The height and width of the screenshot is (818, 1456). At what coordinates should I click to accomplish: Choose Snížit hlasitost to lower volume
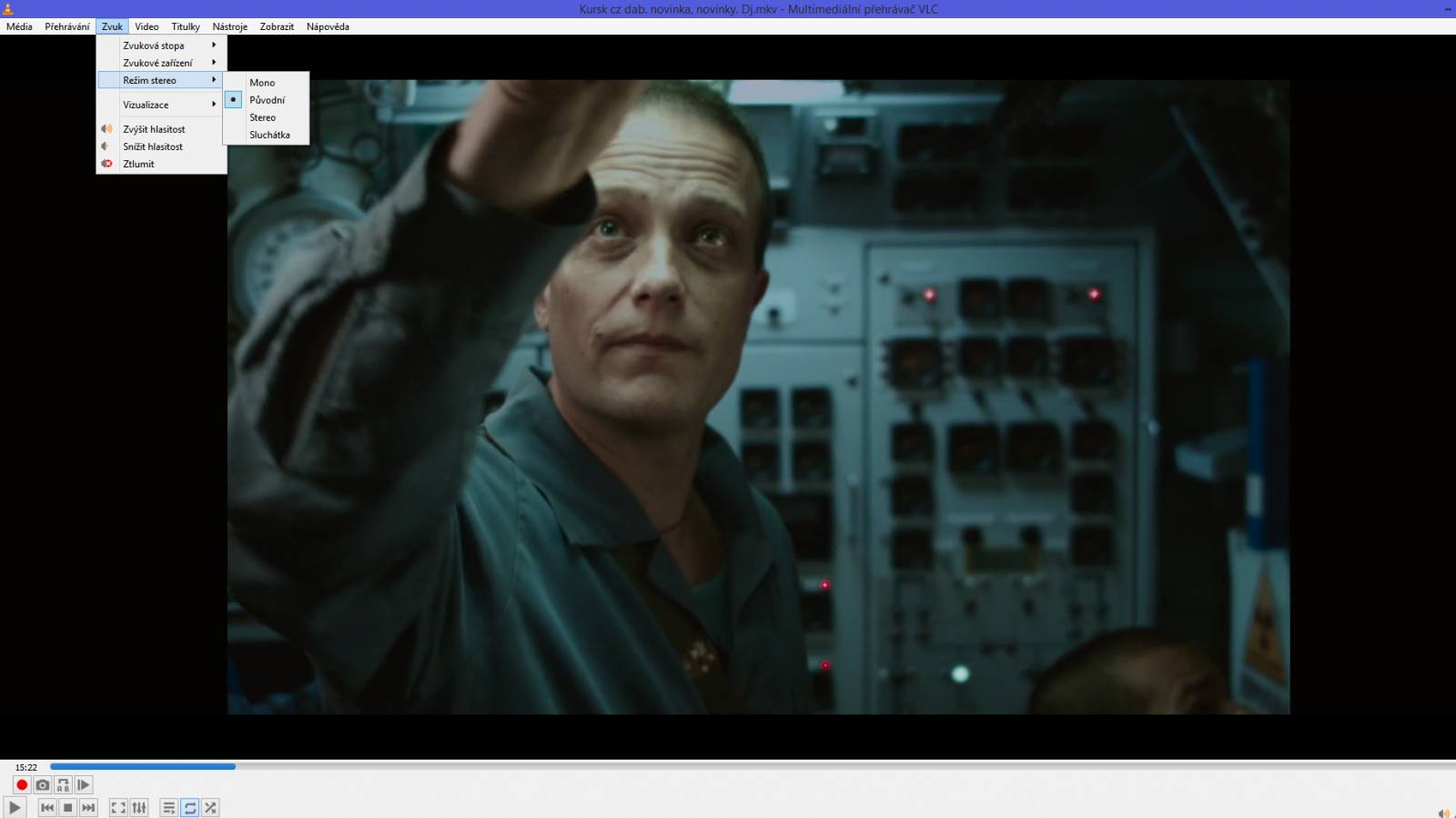pyautogui.click(x=161, y=146)
